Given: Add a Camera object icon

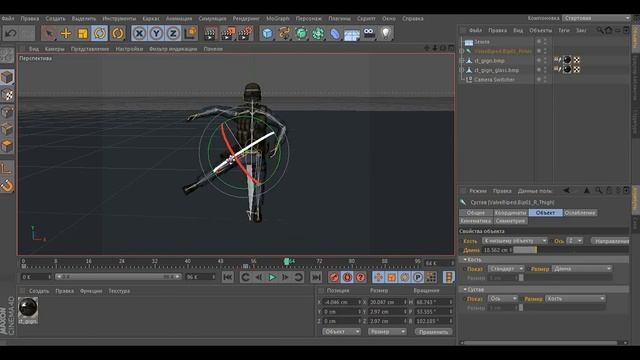Looking at the screenshot, I should tap(369, 33).
